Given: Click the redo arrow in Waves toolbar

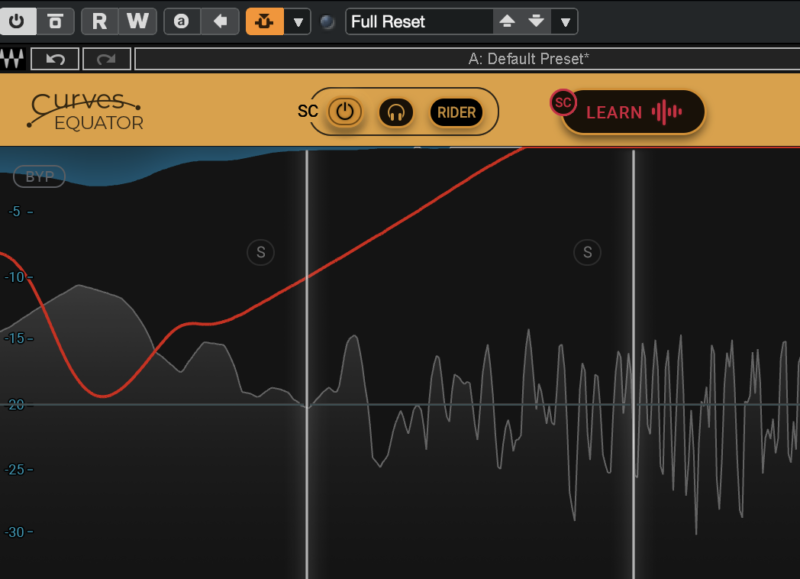Looking at the screenshot, I should coord(106,59).
